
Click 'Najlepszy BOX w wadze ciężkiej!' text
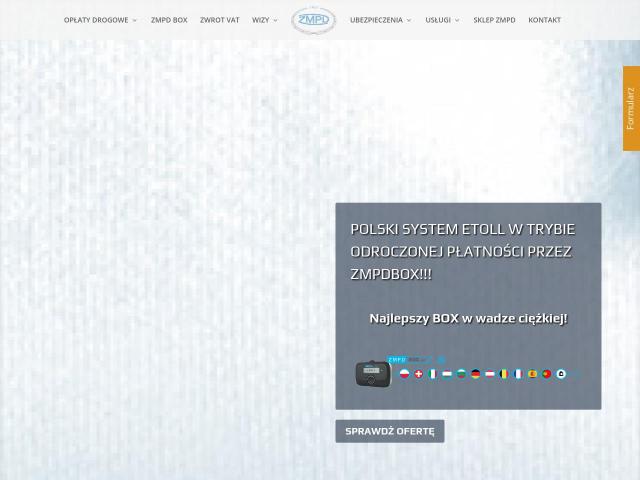468,318
